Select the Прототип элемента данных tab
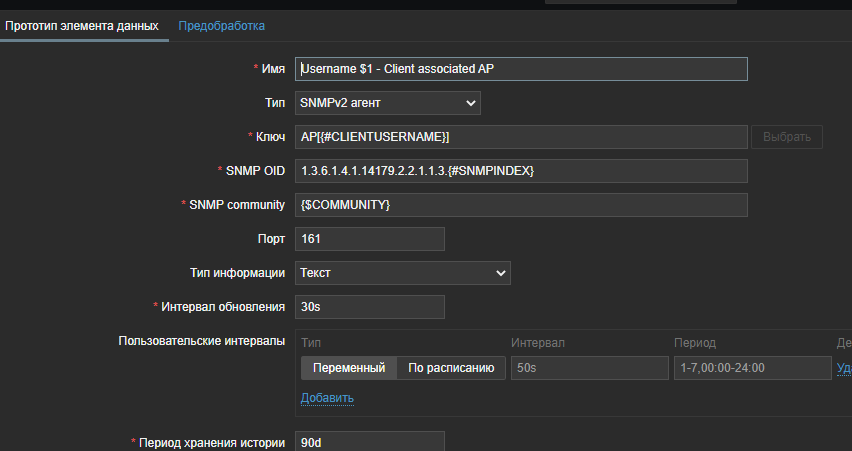 tap(82, 25)
